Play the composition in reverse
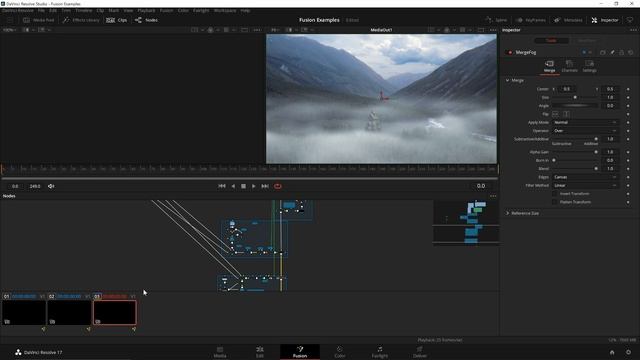The image size is (640, 360). (233, 186)
